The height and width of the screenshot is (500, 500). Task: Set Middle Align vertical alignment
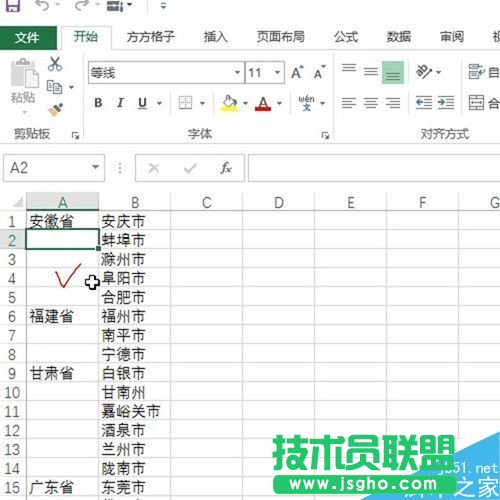point(371,71)
